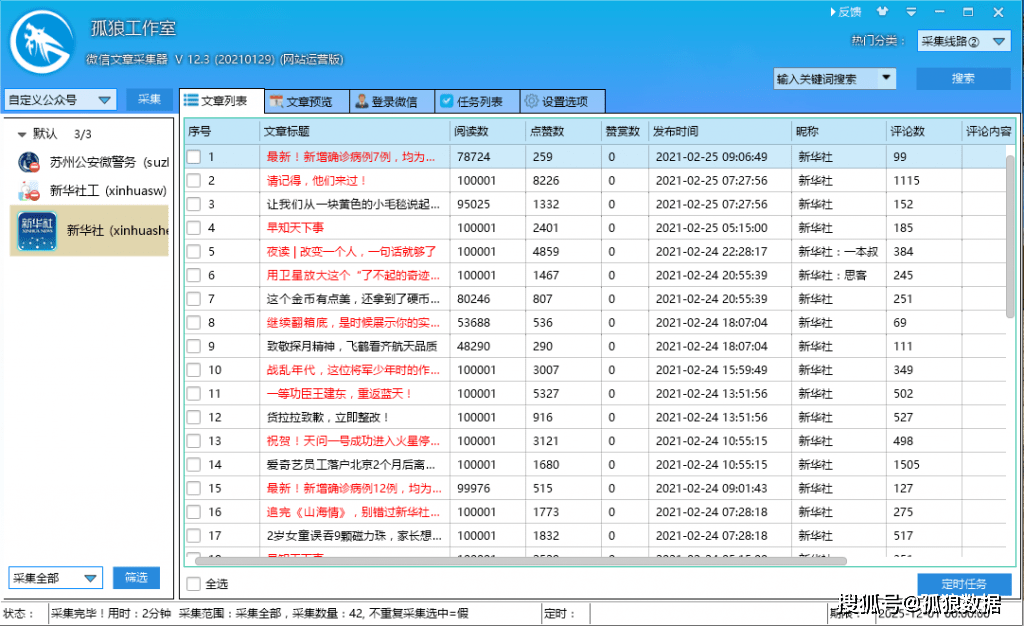Open the title bar menu arrow
1024x626 pixels.
[911, 12]
